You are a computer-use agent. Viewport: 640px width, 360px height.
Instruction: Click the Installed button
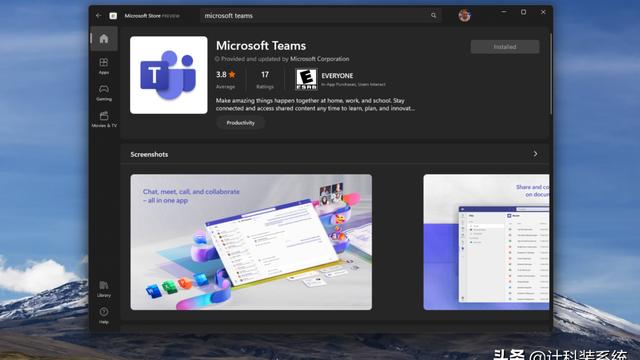505,47
